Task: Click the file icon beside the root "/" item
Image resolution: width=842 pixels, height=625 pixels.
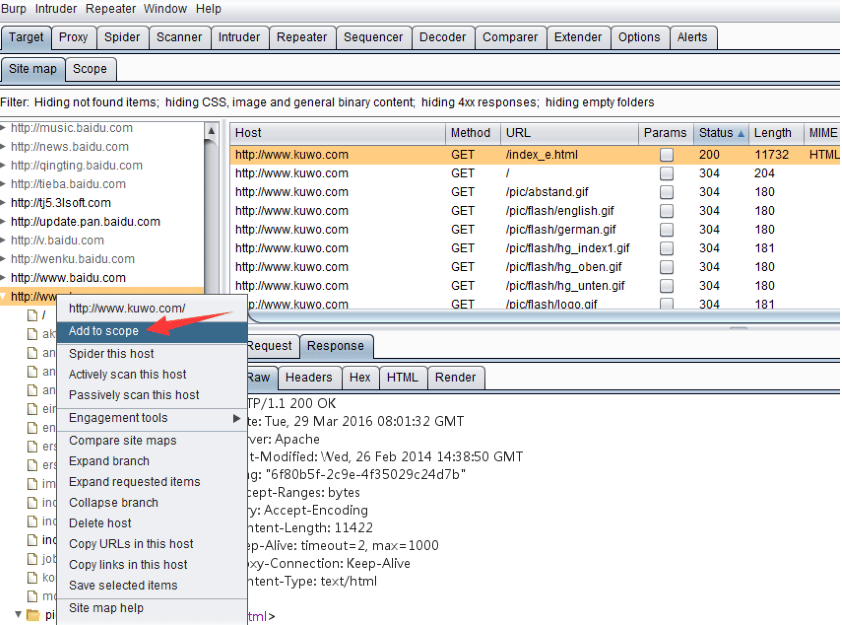Action: 33,315
